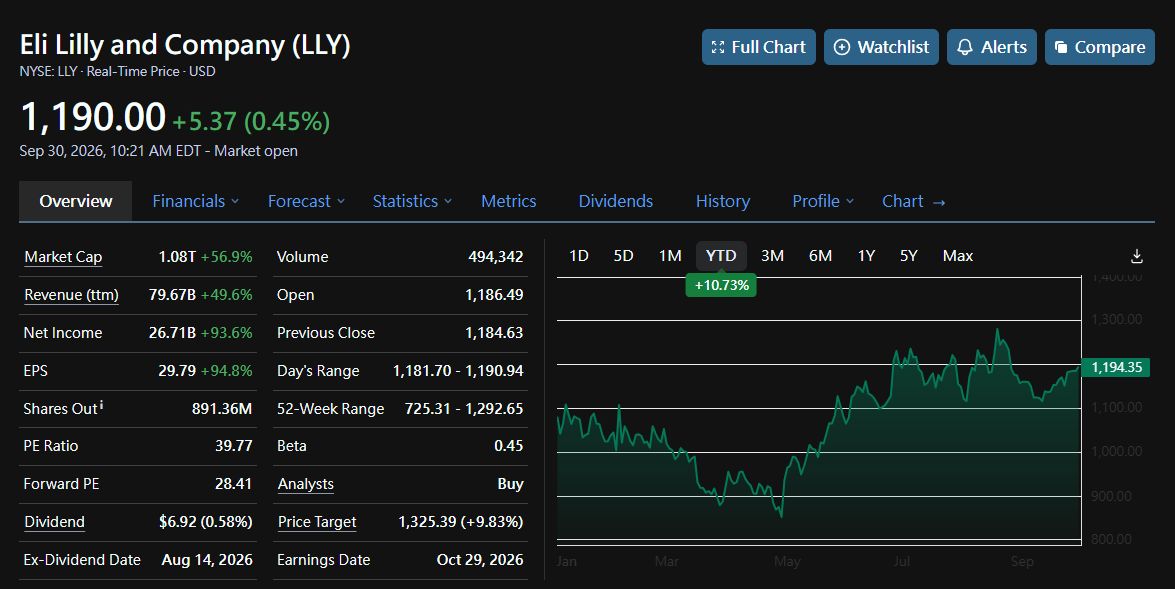Image resolution: width=1175 pixels, height=589 pixels.
Task: Open the Analysts link
Action: (306, 484)
